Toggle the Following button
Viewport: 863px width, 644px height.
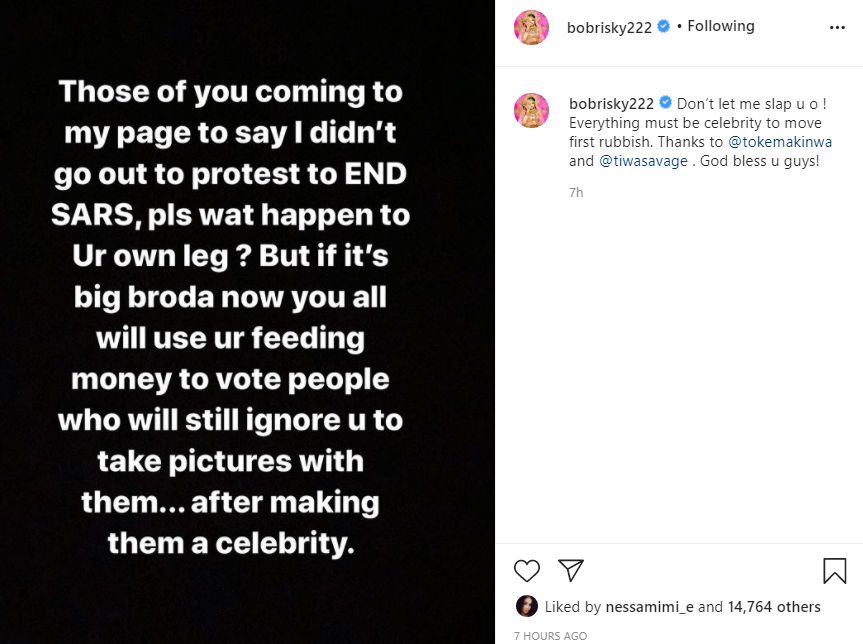(x=720, y=26)
